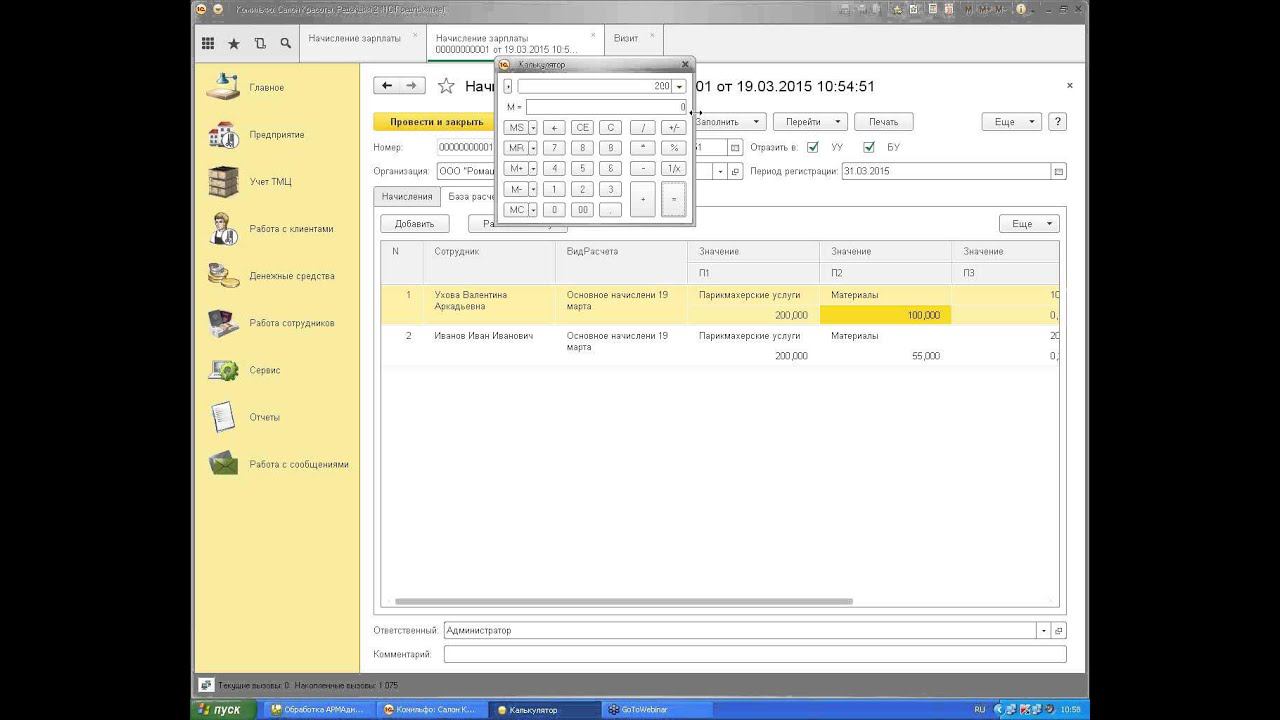Select highlighted Материалы value 100,000 cell
Image resolution: width=1280 pixels, height=720 pixels.
click(x=885, y=315)
